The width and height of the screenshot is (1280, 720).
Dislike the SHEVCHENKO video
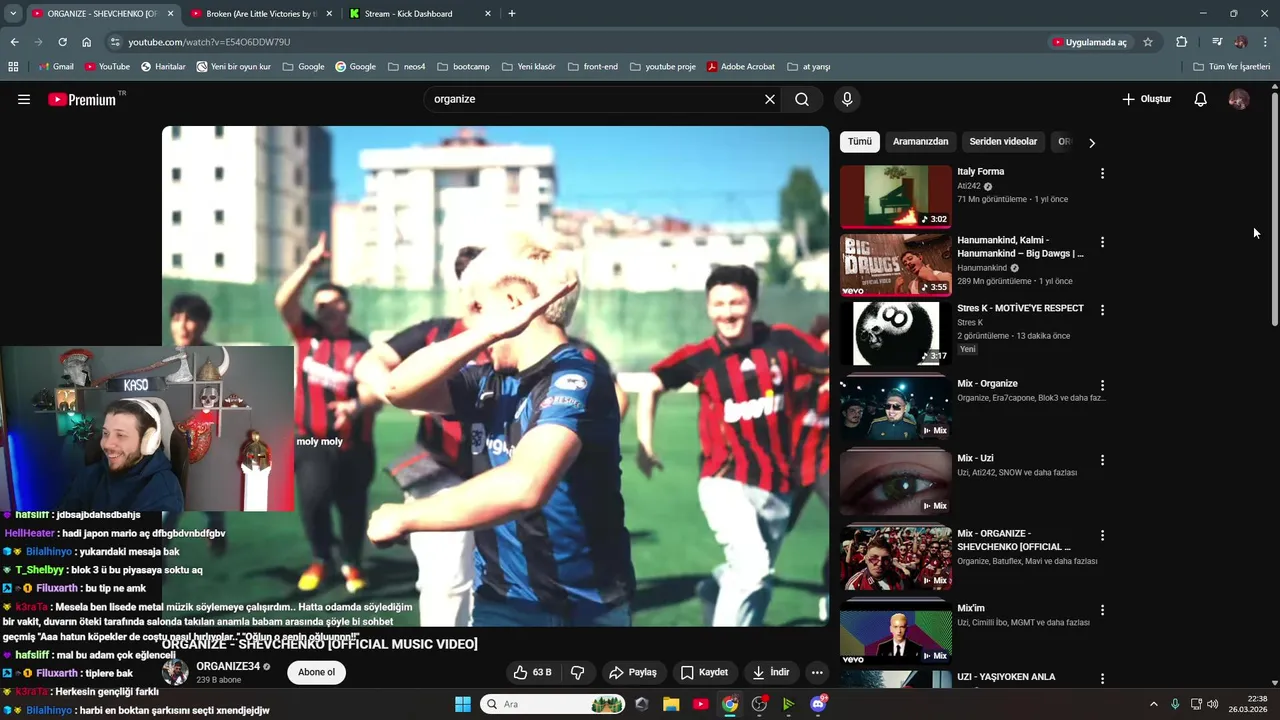[x=578, y=672]
